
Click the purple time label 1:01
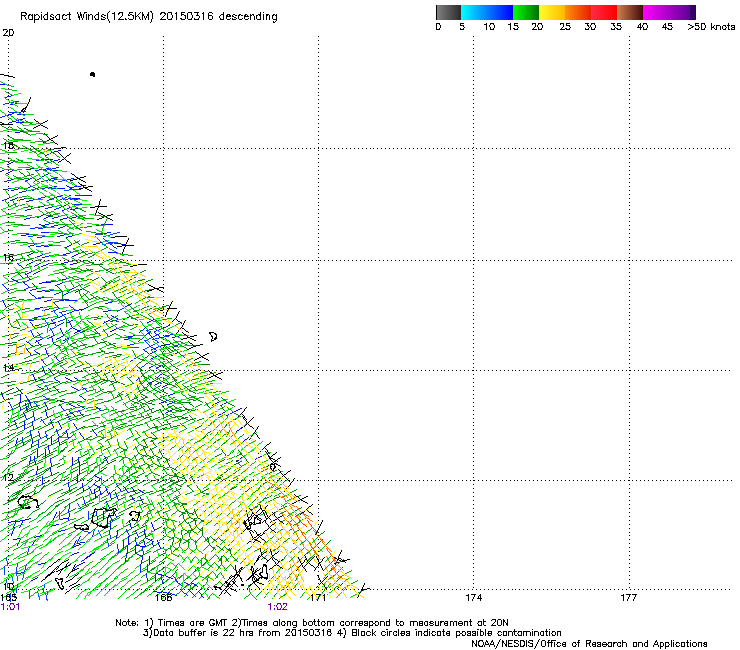(10, 607)
